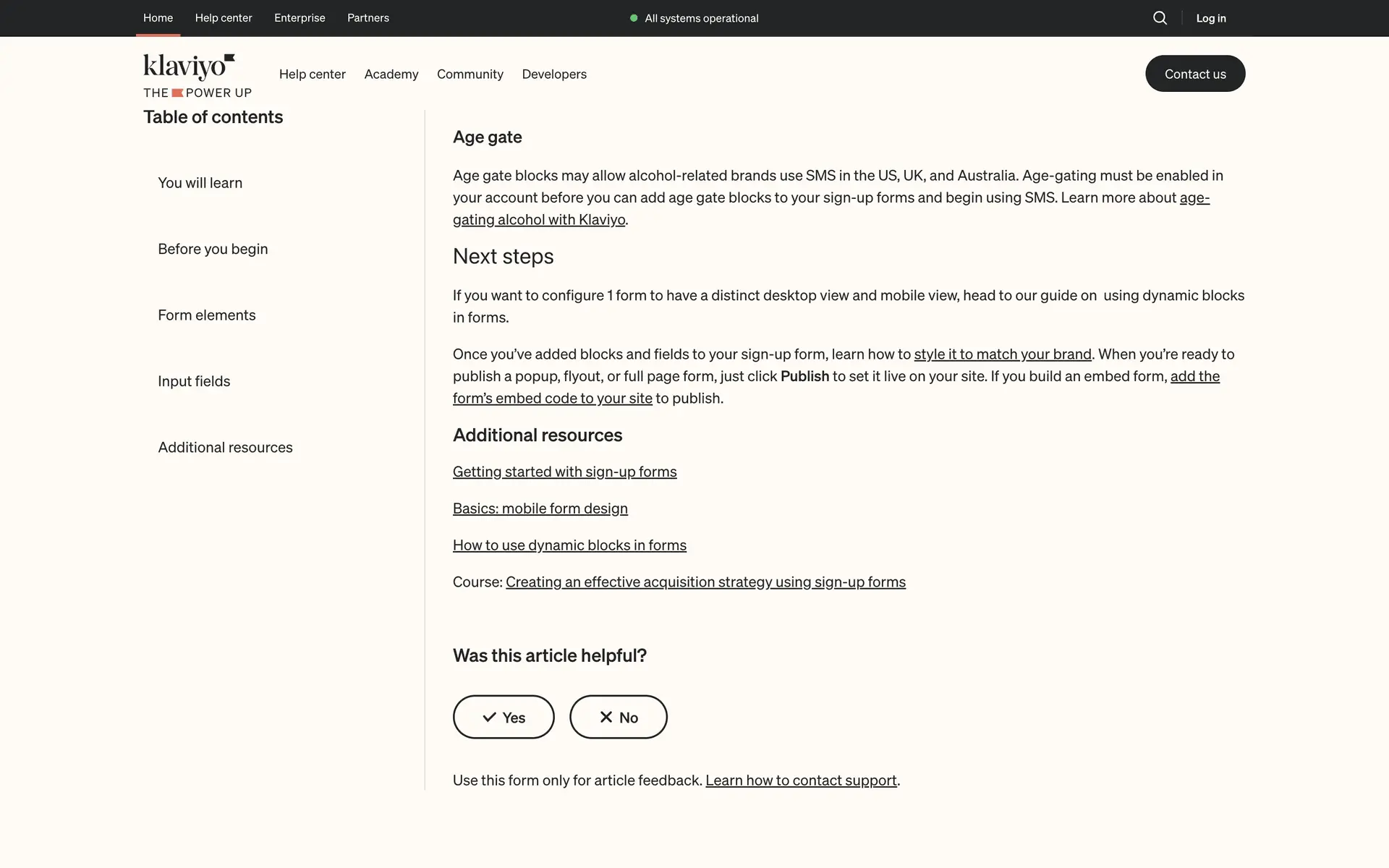The width and height of the screenshot is (1389, 868).
Task: Click Log in
Action: click(x=1210, y=18)
